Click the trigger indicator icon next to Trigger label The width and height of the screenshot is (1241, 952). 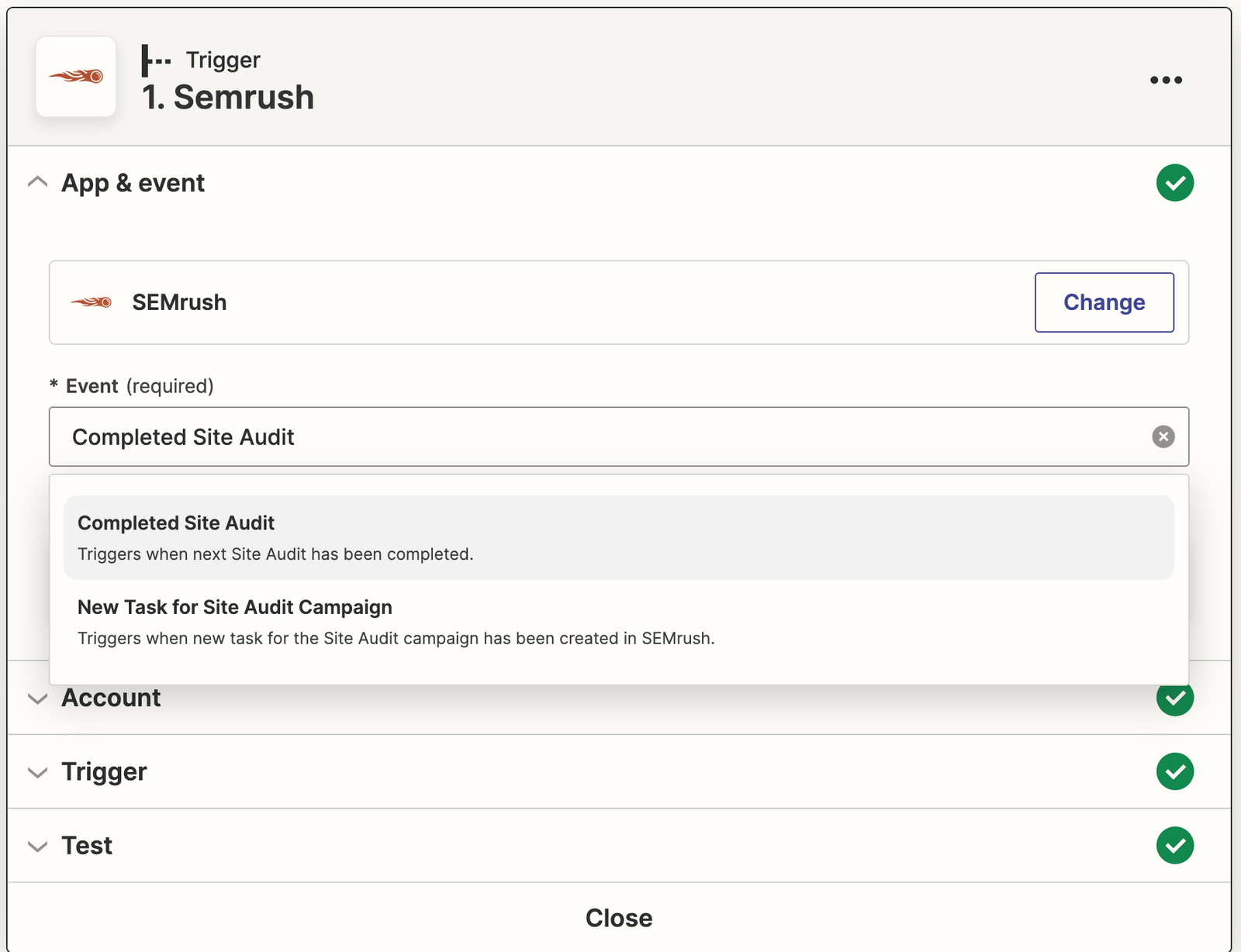tap(155, 59)
